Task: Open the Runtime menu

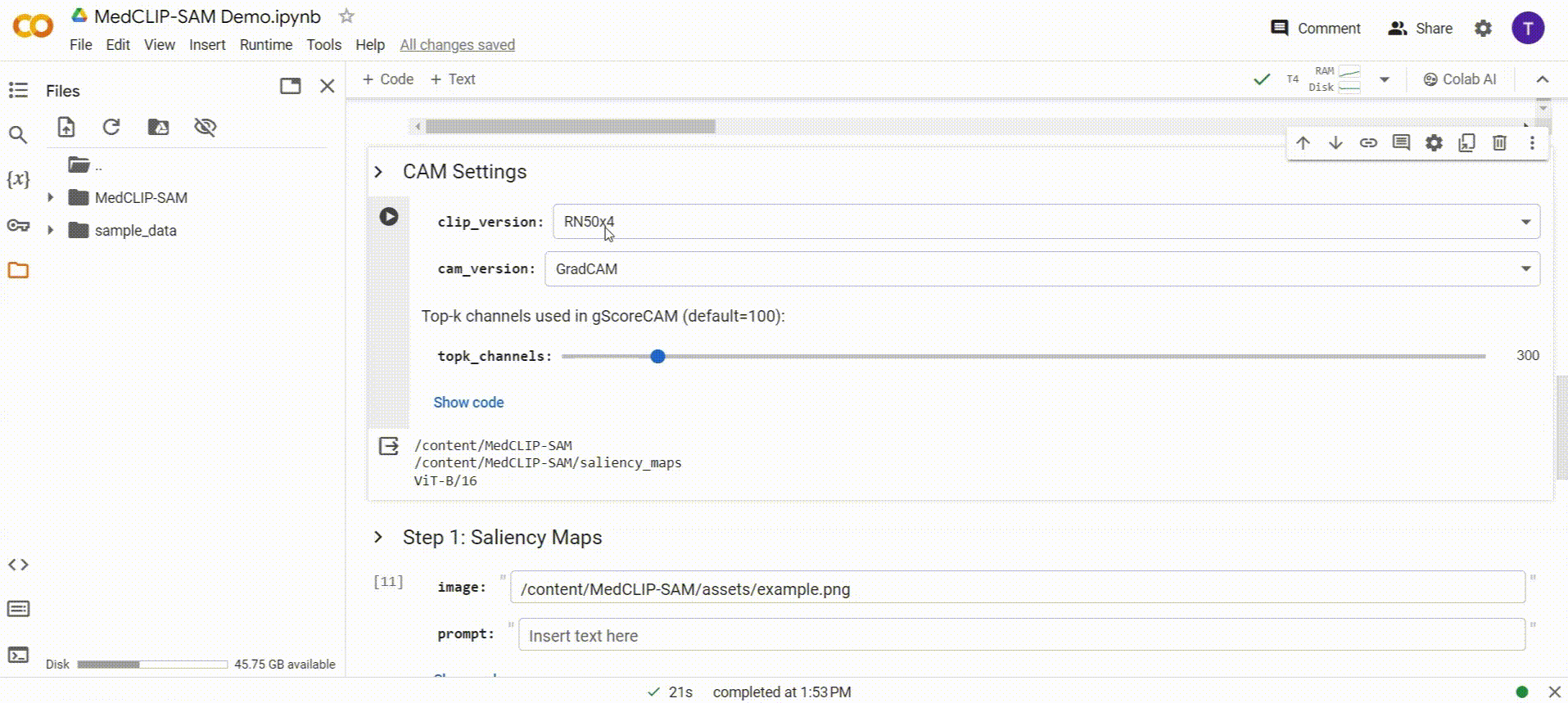Action: tap(265, 45)
